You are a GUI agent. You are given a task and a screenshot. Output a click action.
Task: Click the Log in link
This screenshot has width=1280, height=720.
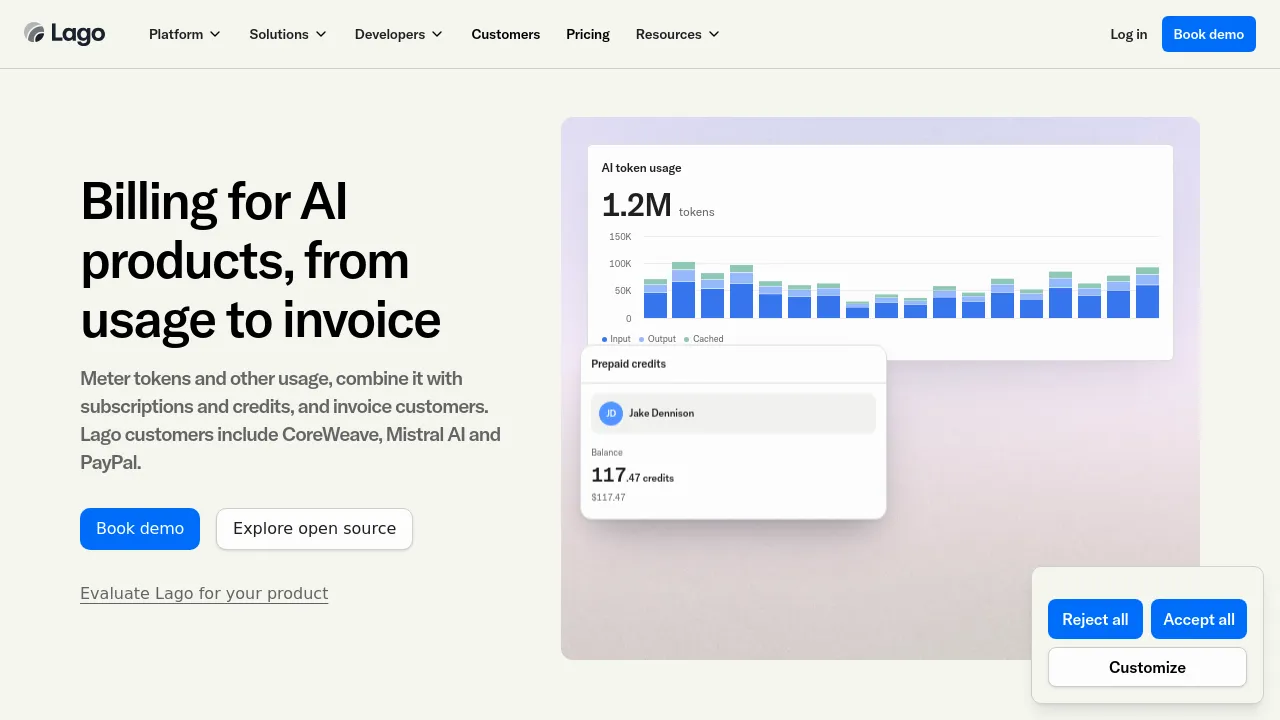point(1129,34)
